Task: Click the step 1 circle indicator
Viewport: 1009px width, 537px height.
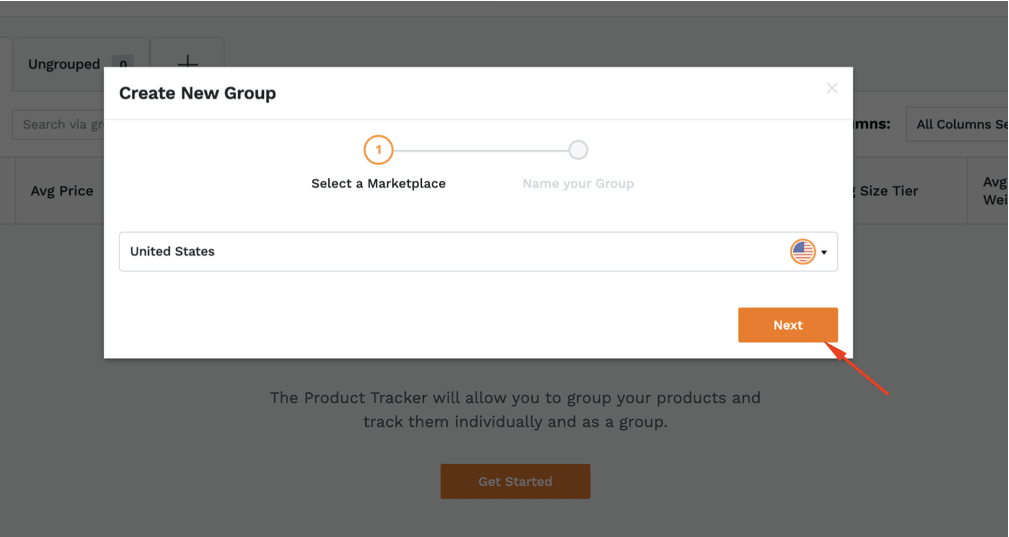Action: pyautogui.click(x=378, y=150)
